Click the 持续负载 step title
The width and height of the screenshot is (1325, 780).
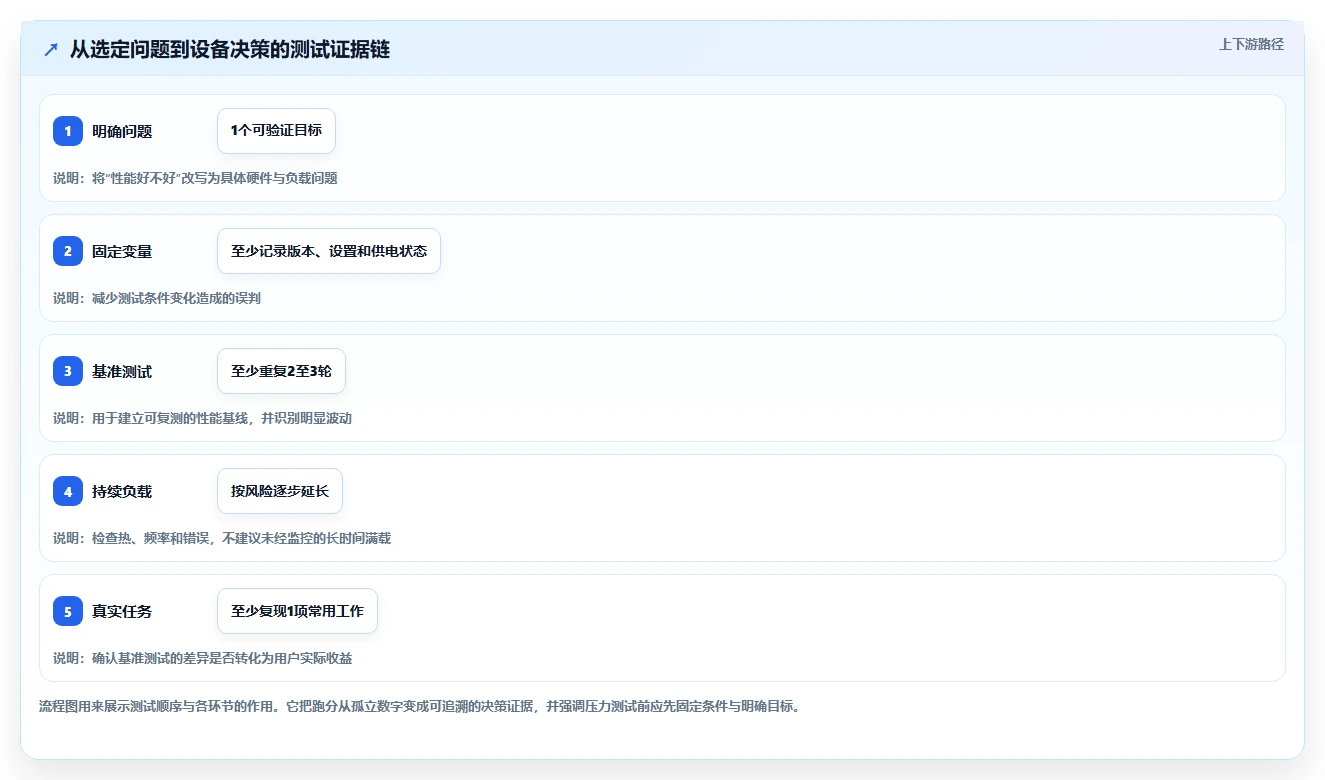(122, 491)
